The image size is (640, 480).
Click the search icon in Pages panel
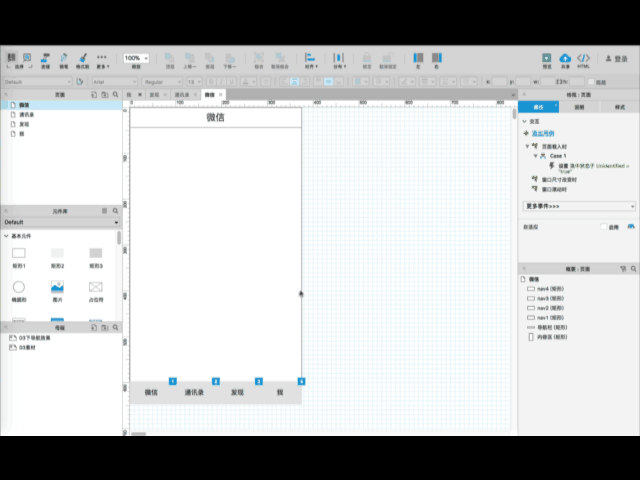tap(116, 95)
